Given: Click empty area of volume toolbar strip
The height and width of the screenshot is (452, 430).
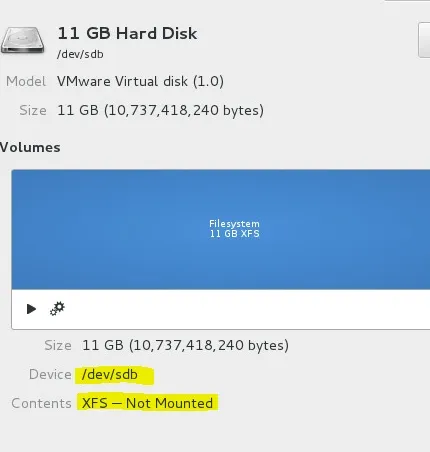Looking at the screenshot, I should (x=247, y=309).
